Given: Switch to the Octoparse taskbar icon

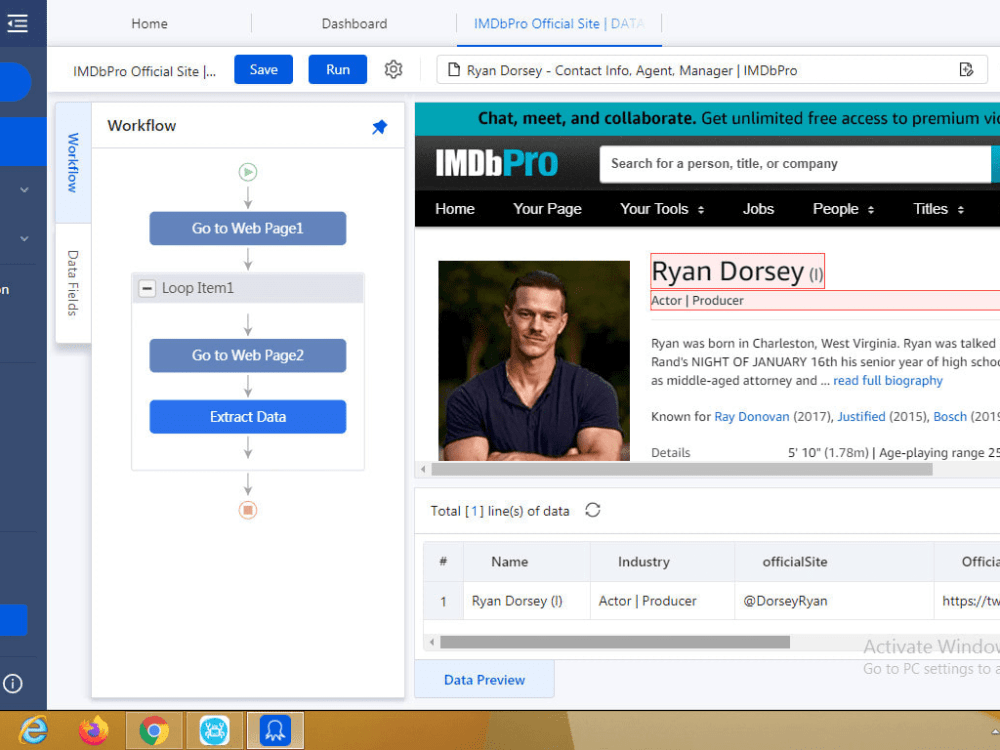Looking at the screenshot, I should 275,730.
